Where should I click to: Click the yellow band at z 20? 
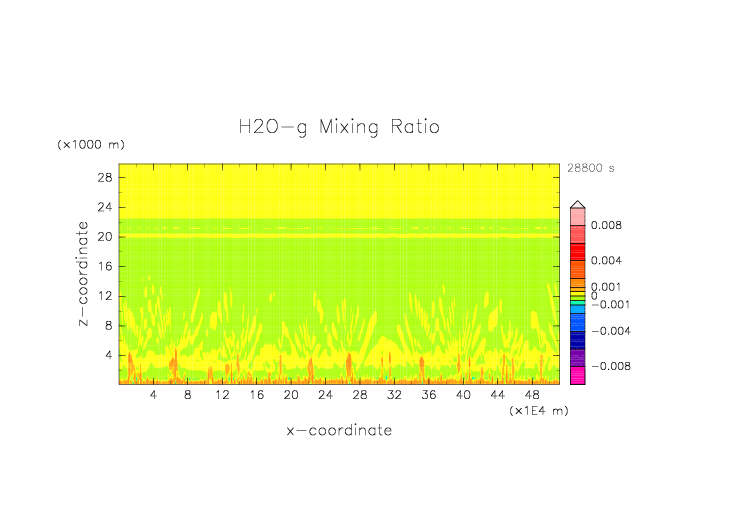click(x=339, y=236)
